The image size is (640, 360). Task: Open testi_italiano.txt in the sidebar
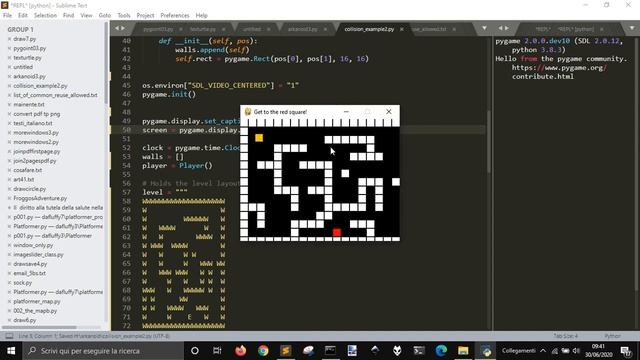click(x=33, y=123)
